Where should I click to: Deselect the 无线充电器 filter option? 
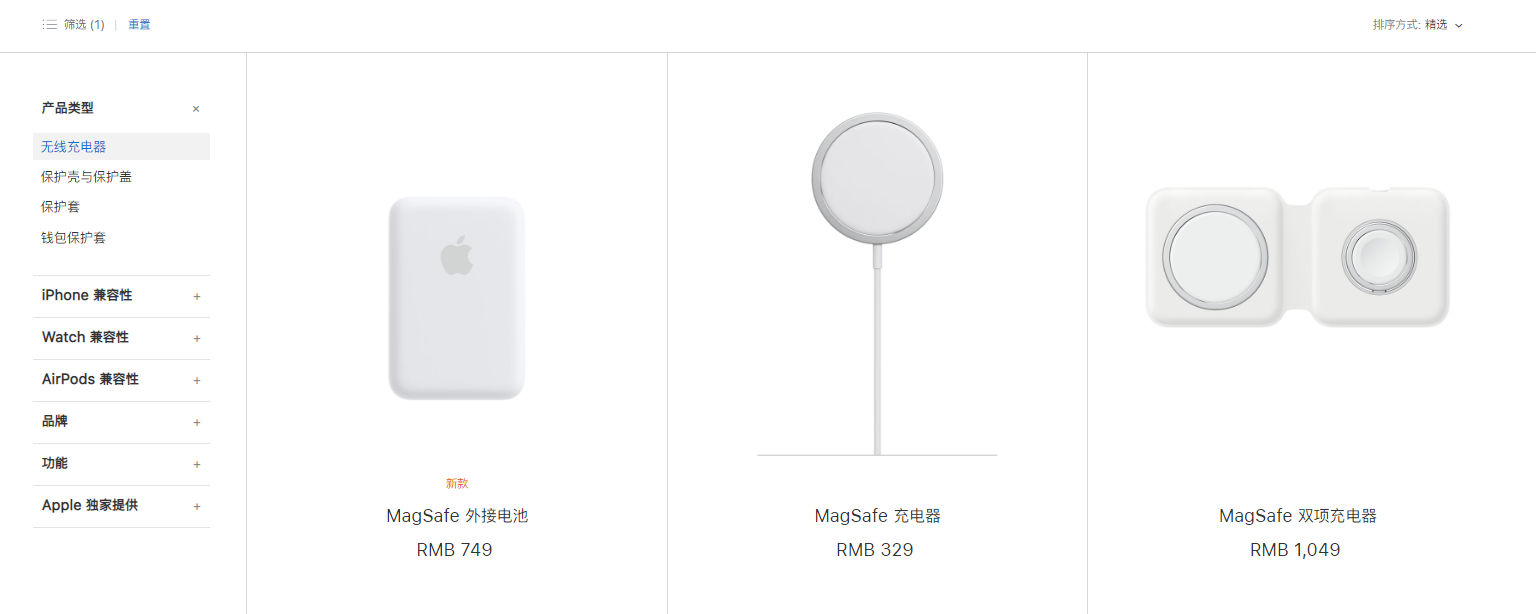click(121, 147)
